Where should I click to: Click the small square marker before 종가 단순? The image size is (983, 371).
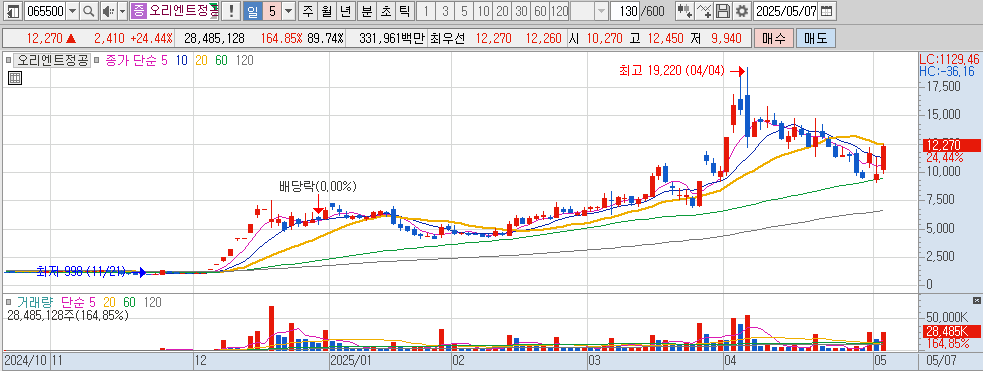pos(97,61)
